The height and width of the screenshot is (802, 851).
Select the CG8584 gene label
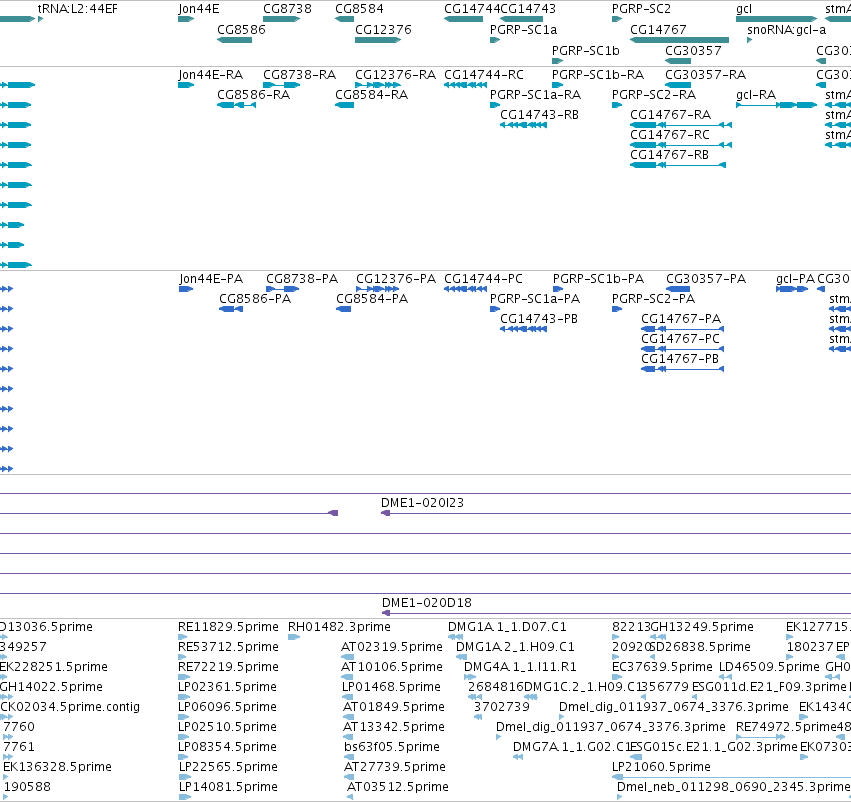click(359, 9)
